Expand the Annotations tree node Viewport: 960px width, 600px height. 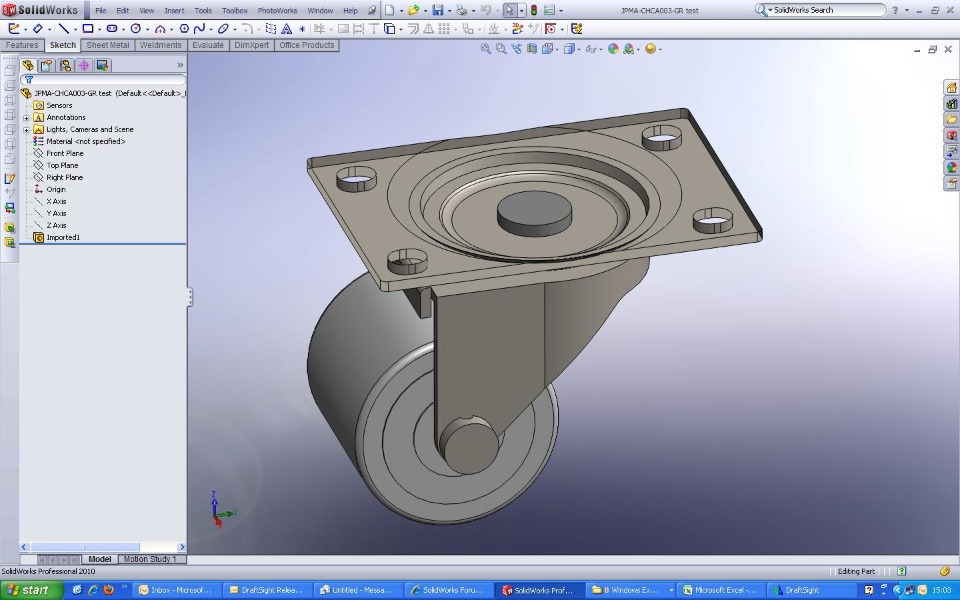[26, 117]
